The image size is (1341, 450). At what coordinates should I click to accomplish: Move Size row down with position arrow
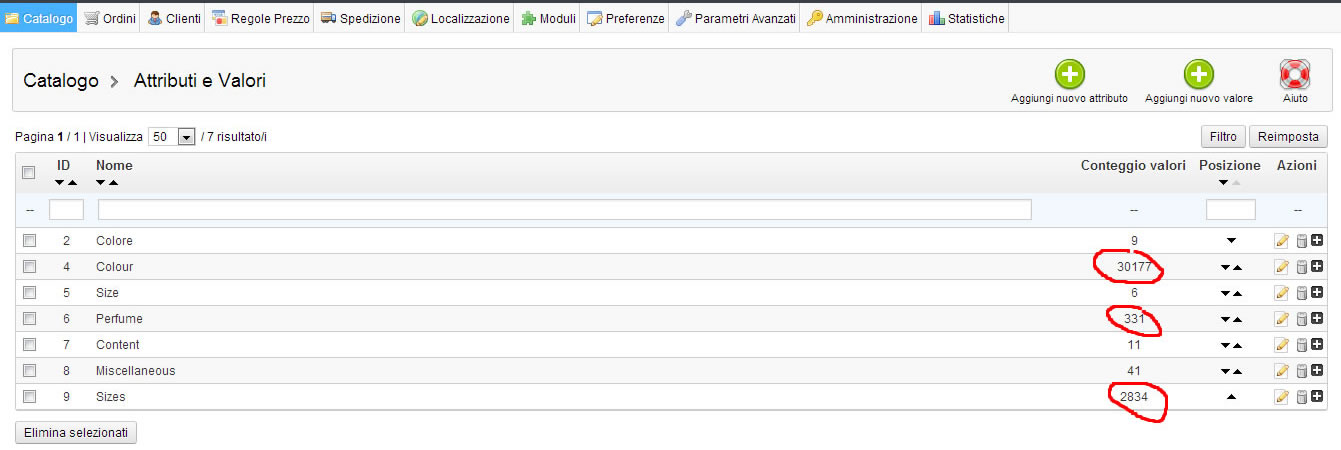1225,293
